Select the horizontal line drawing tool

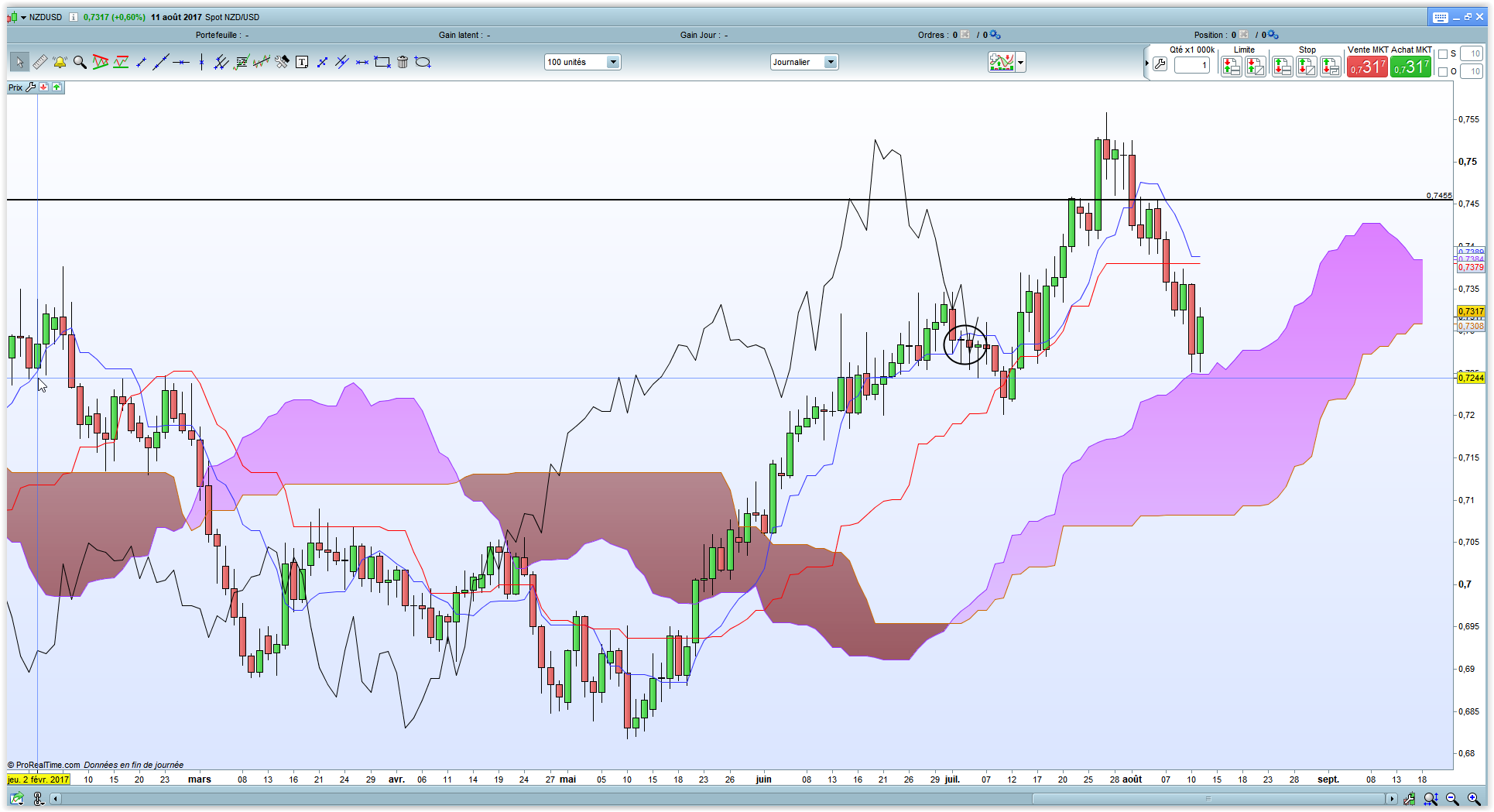pos(181,62)
